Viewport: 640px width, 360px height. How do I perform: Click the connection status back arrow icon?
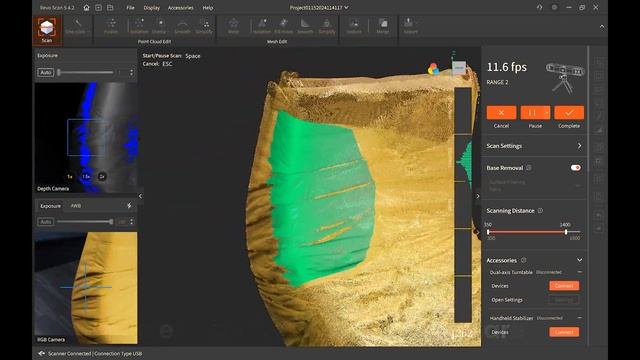pyautogui.click(x=41, y=353)
